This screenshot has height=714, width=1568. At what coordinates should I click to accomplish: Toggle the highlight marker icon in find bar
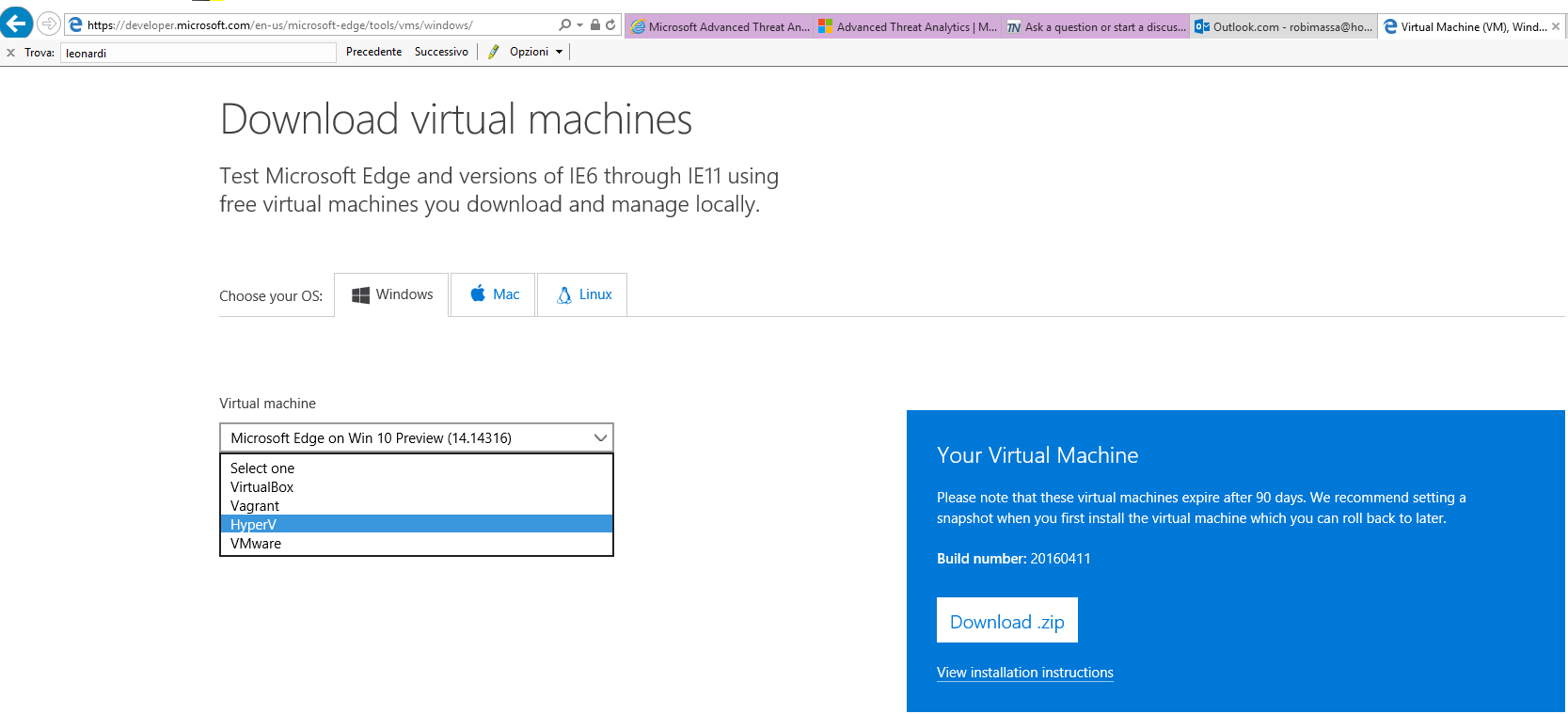(493, 52)
